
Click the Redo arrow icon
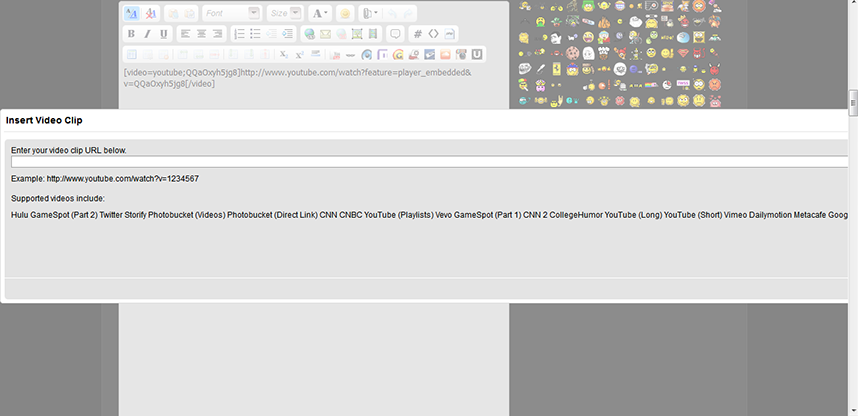click(x=408, y=14)
